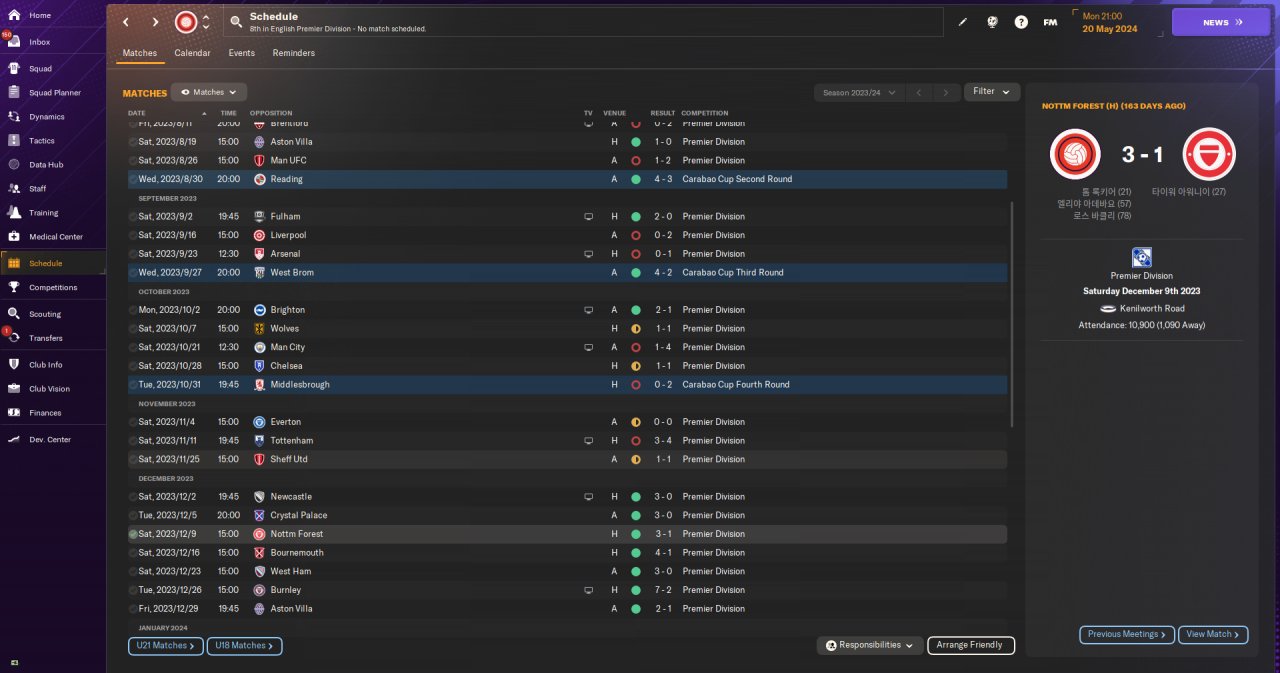Select the Burnley match row marker
The width and height of the screenshot is (1280, 673).
click(x=133, y=590)
